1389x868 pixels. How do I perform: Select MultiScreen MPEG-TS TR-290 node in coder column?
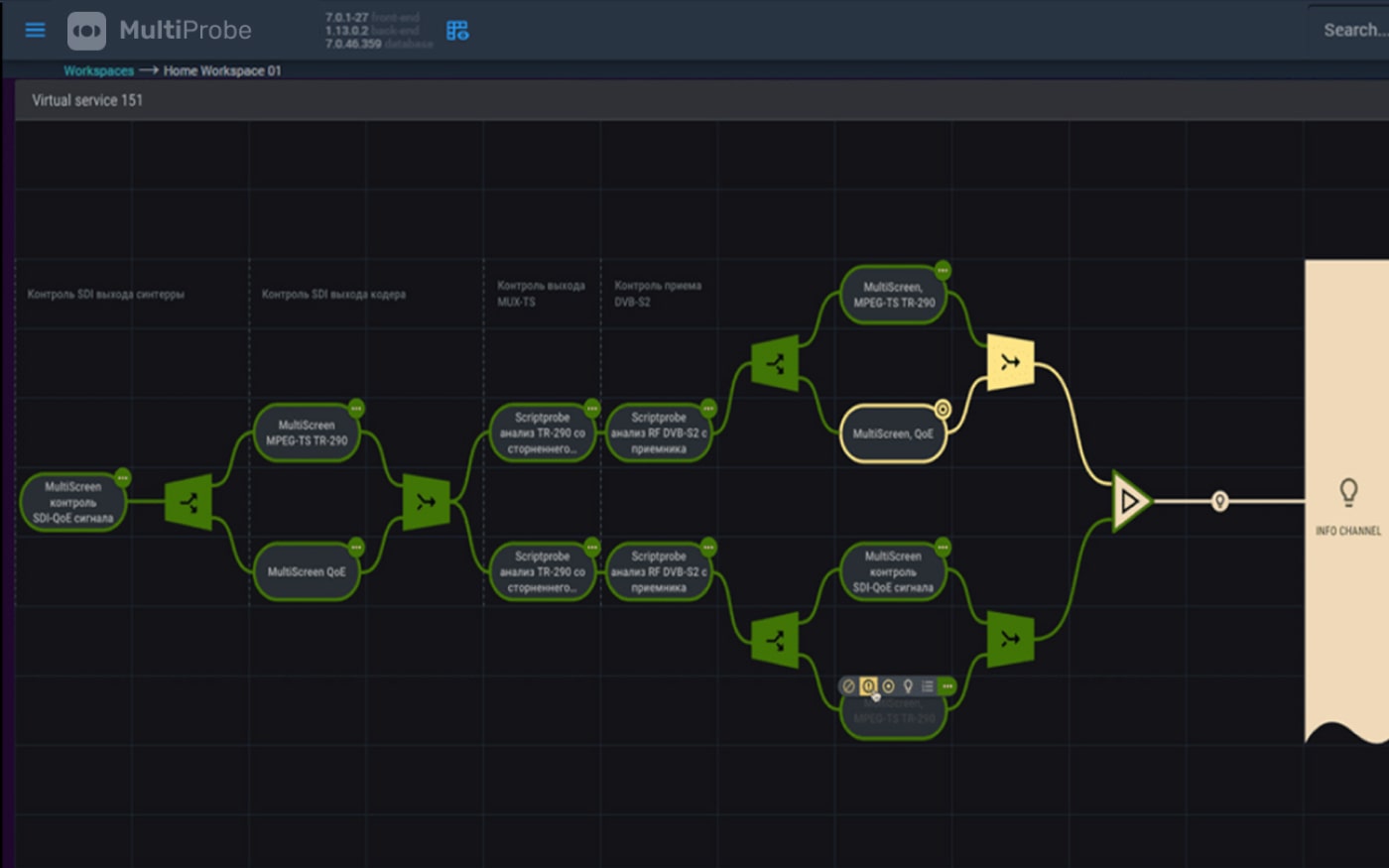tap(307, 433)
